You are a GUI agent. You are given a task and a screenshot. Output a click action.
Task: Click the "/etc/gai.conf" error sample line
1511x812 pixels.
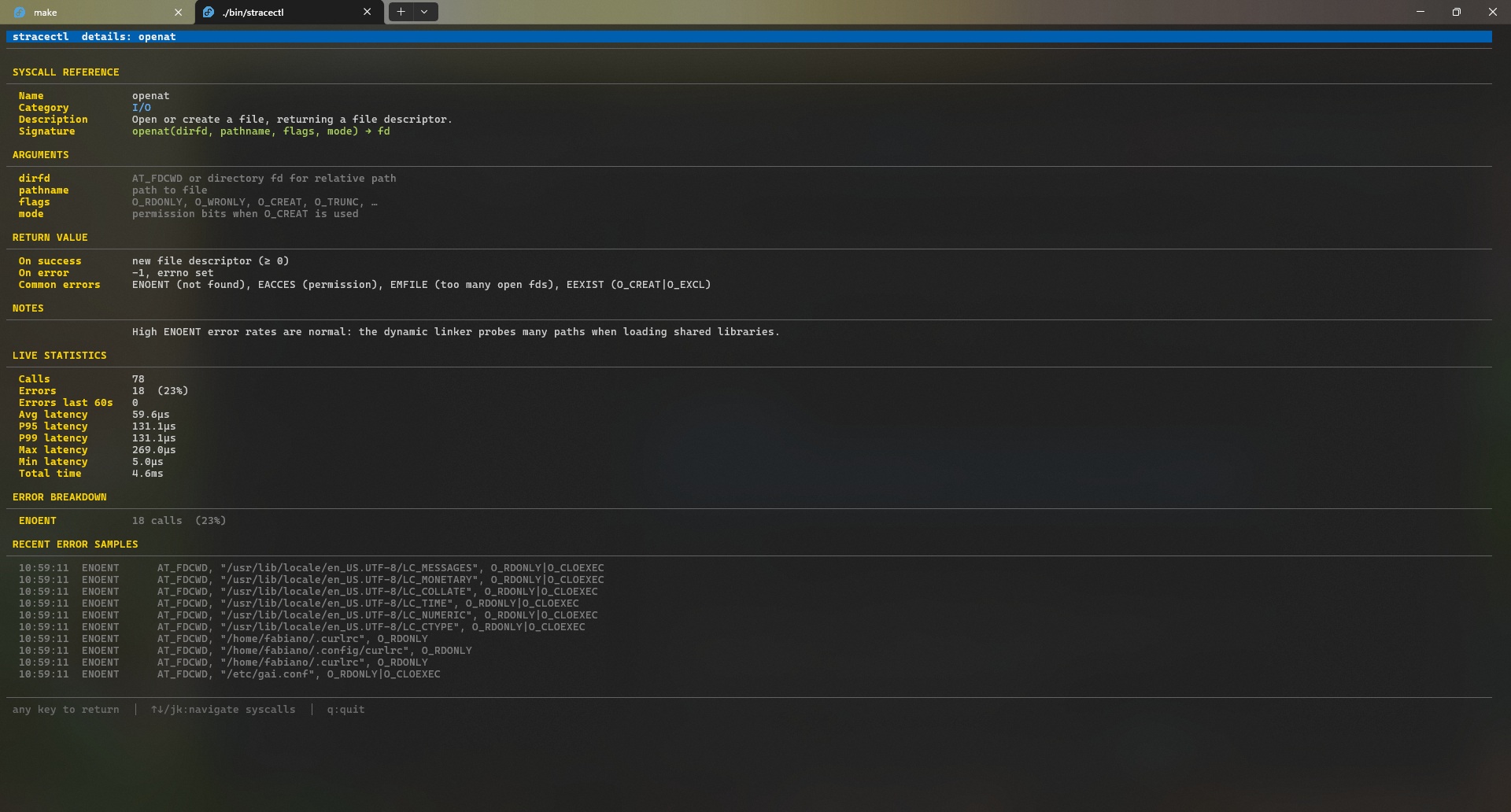(298, 674)
